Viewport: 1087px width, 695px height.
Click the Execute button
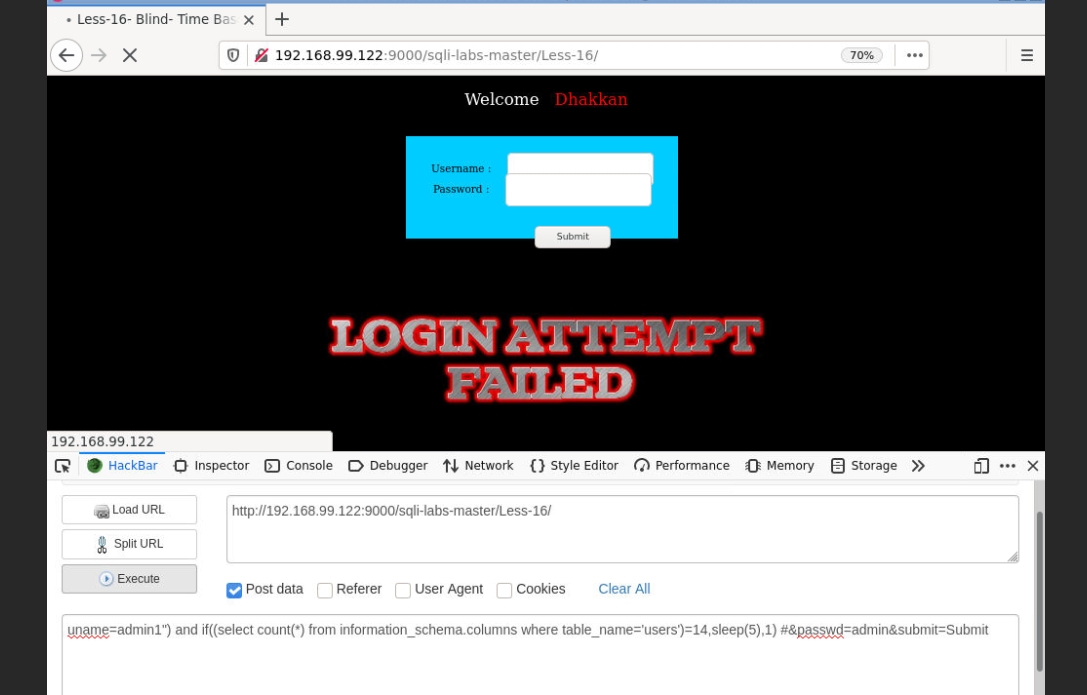[x=130, y=579]
